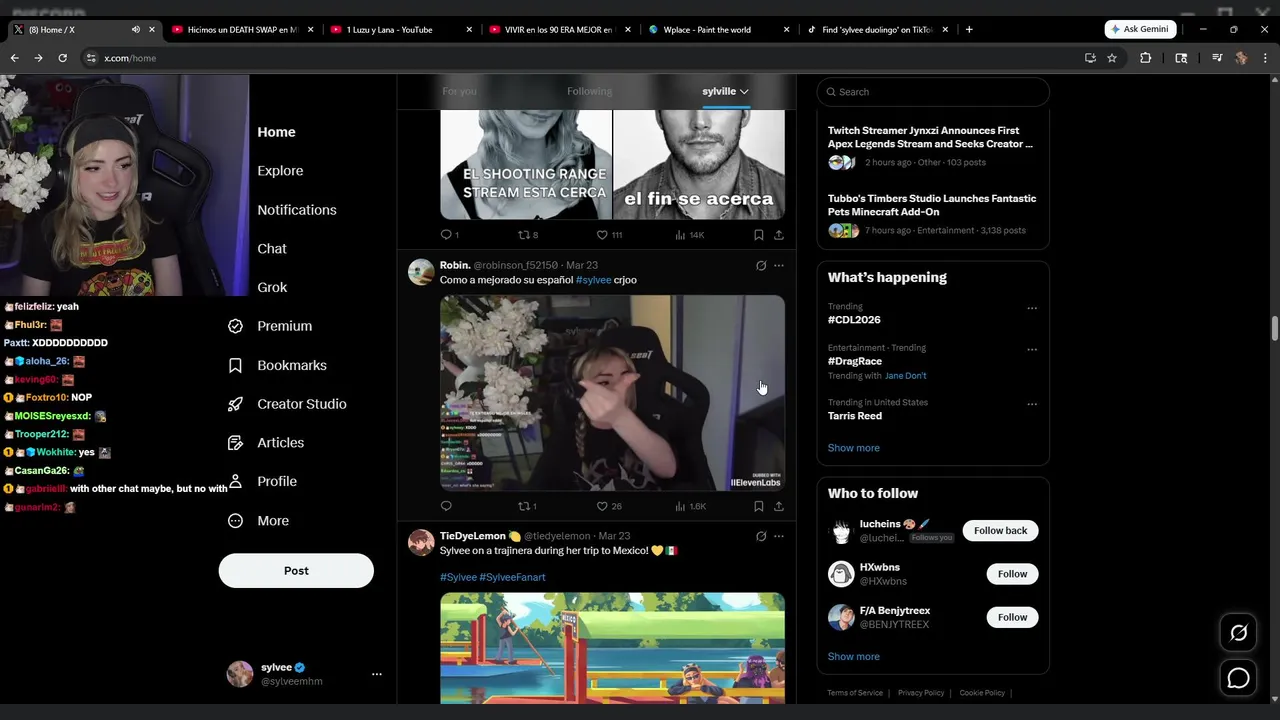Open more options for #DragRace trend
This screenshot has height=720, width=1280.
click(1032, 350)
